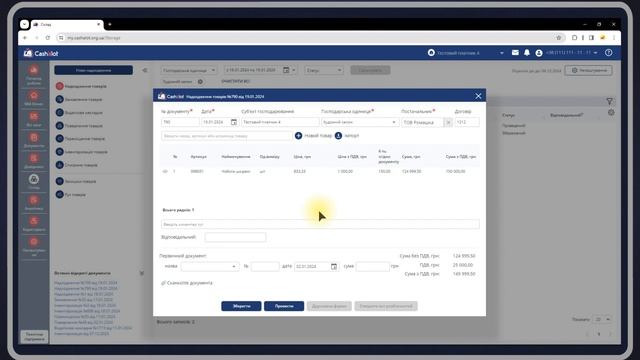Open the Господарська одиниця filter dropdown behind the dialog
Image resolution: width=640 pixels, height=360 pixels.
[x=188, y=70]
